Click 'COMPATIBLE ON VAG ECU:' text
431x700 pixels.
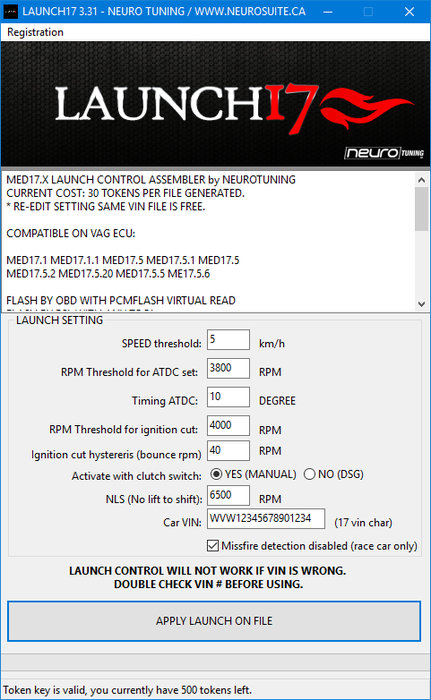click(71, 233)
